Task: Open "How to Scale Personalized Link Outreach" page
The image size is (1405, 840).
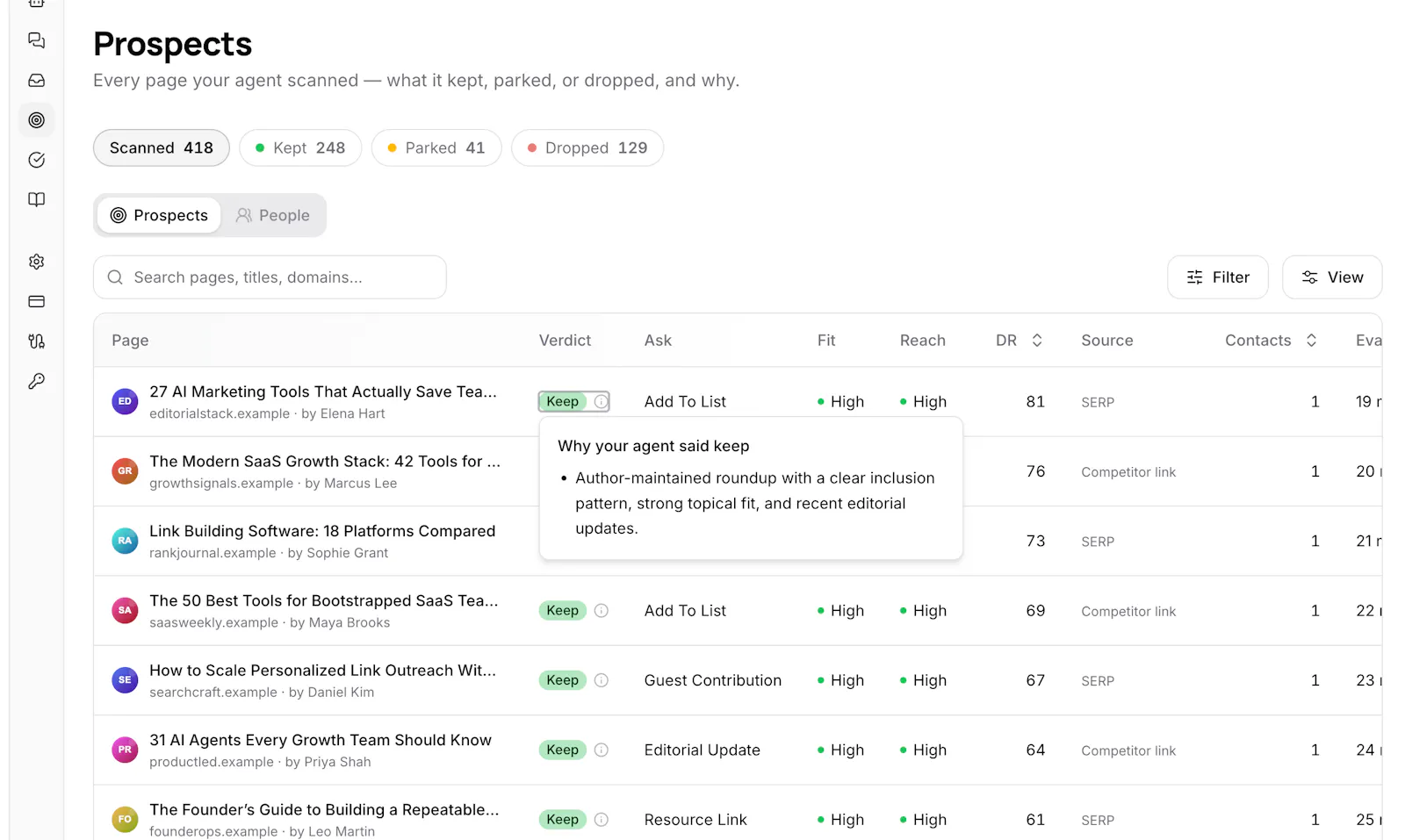Action: [322, 670]
